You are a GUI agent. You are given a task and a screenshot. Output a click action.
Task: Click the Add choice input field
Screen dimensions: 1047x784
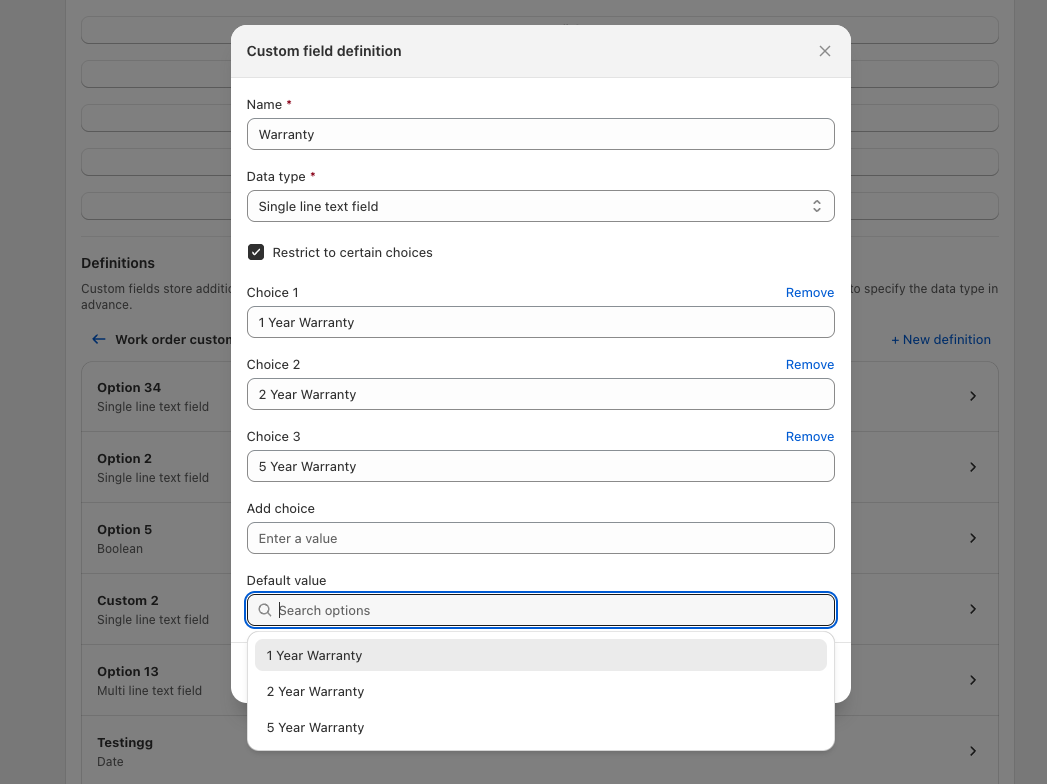point(540,538)
